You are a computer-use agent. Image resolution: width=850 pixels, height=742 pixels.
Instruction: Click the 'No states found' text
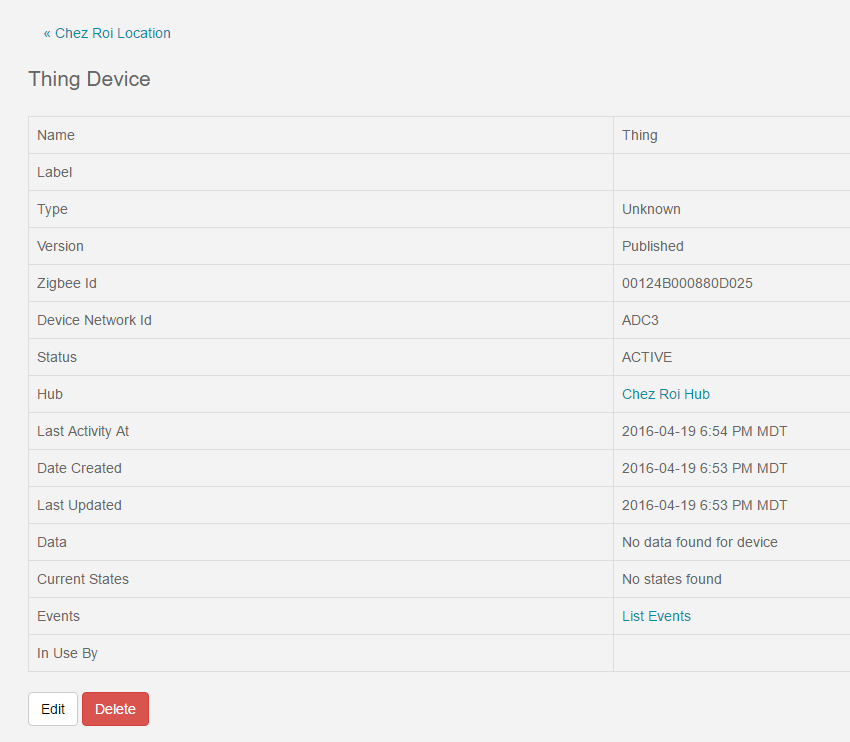coord(672,579)
